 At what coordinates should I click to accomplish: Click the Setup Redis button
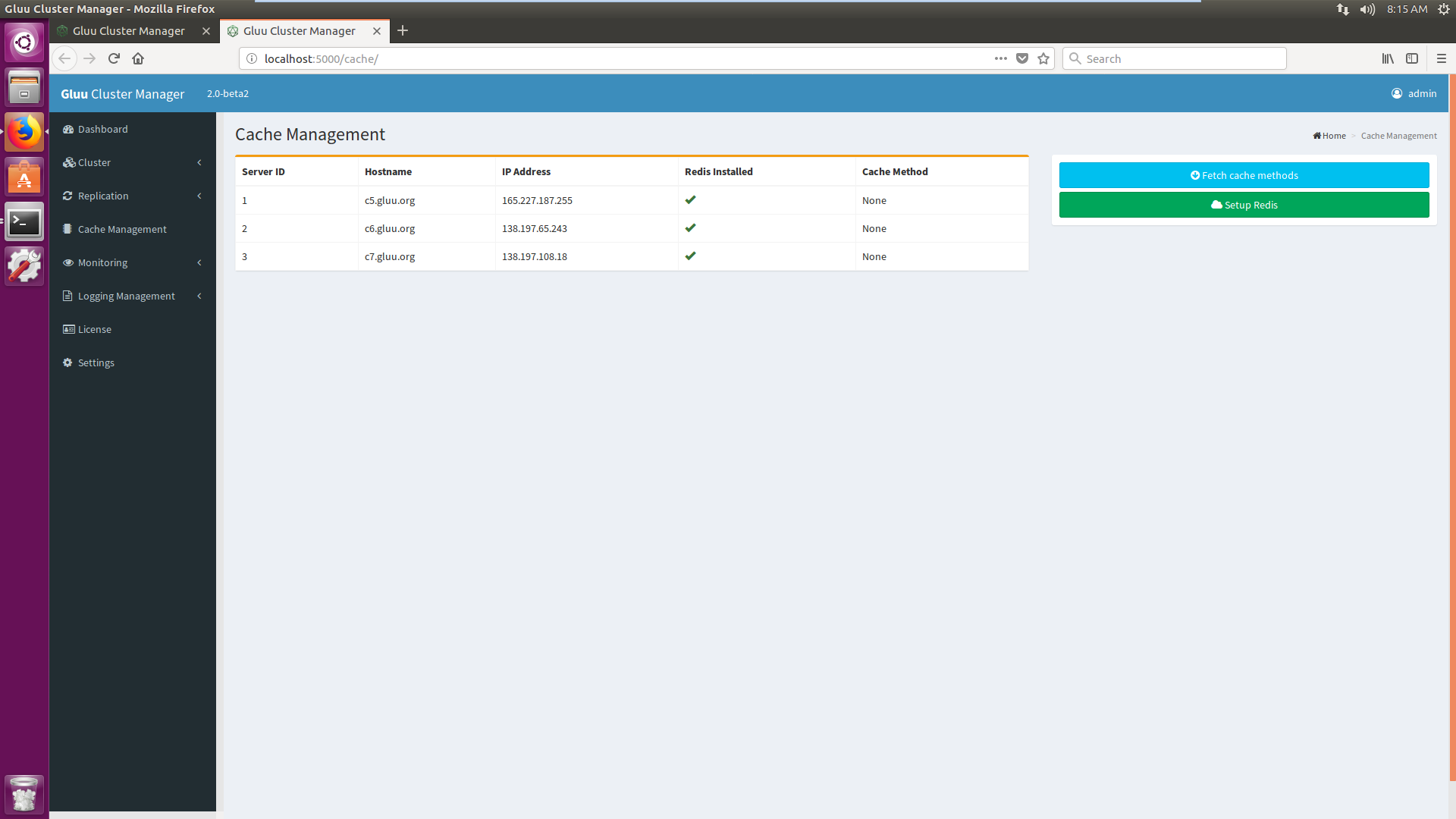point(1244,205)
